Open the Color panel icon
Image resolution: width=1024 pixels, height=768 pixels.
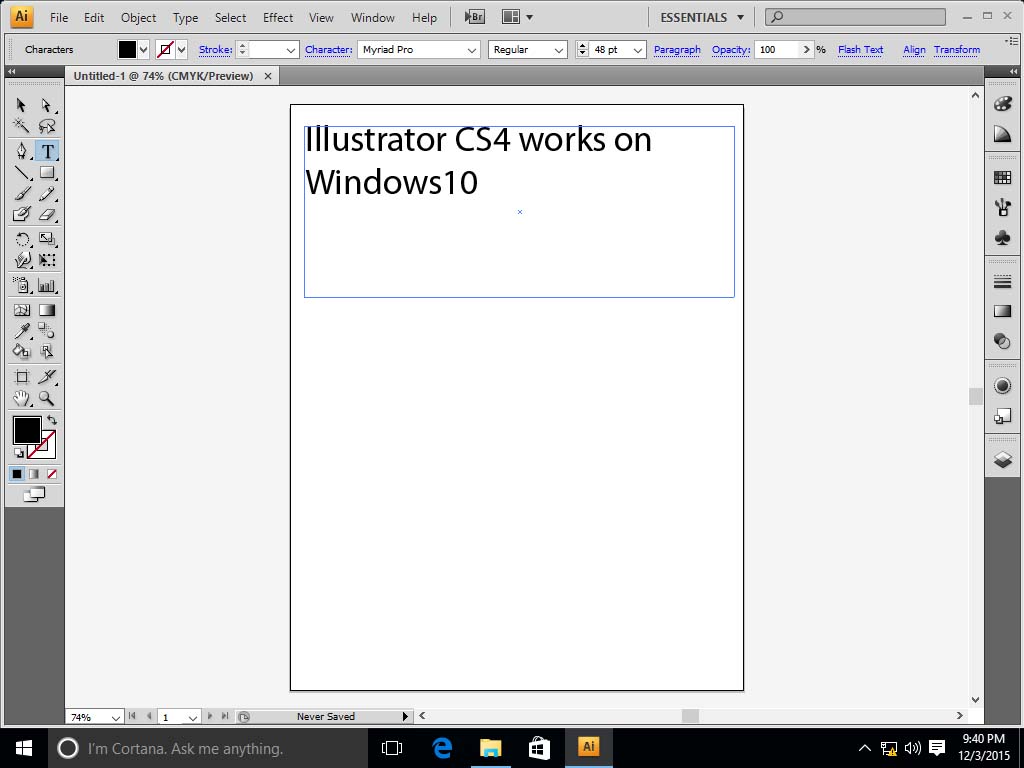tap(1002, 104)
